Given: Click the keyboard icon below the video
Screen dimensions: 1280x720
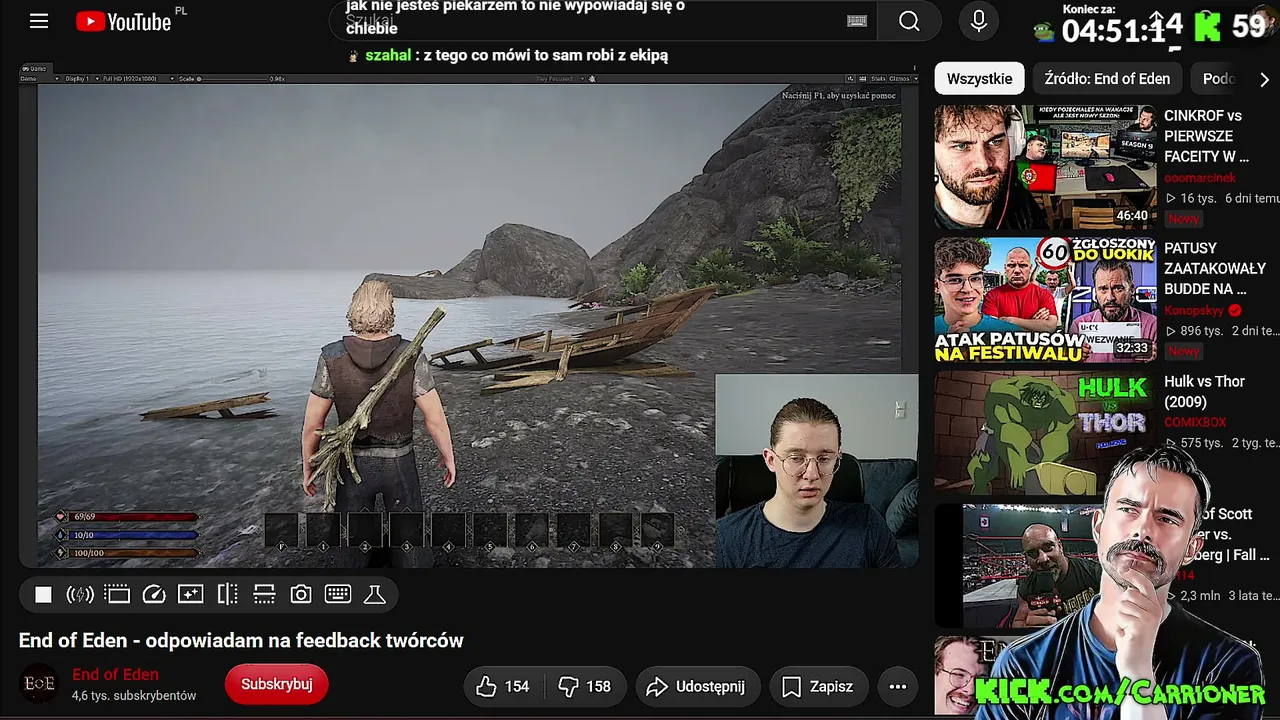Looking at the screenshot, I should click(338, 595).
